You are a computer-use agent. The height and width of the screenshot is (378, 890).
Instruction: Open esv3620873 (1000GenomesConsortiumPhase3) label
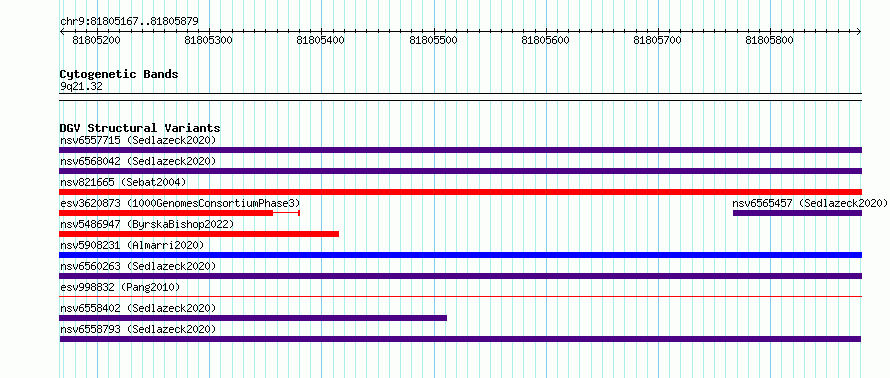(x=180, y=203)
